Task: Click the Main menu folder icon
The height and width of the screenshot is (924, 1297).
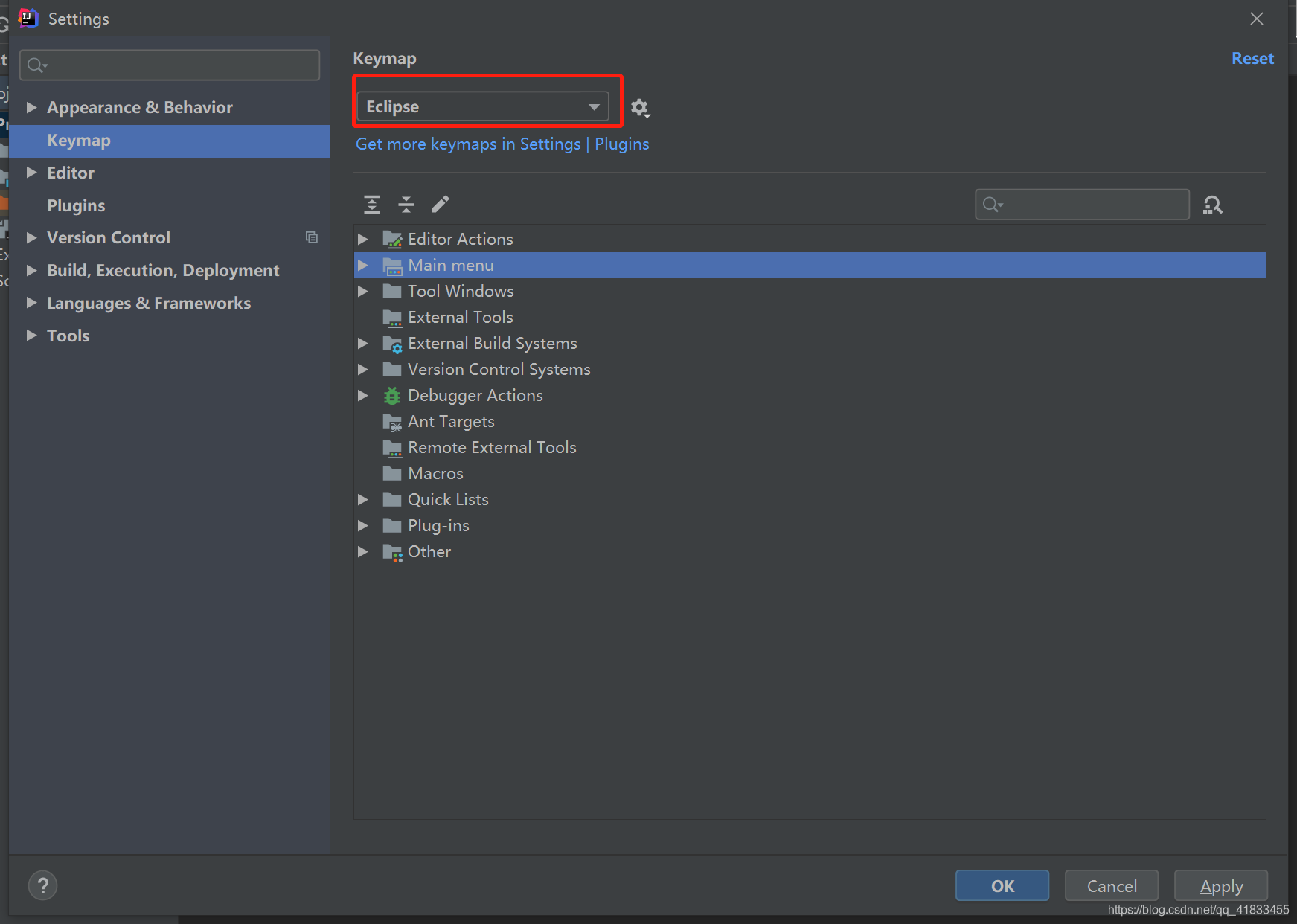Action: pos(392,266)
